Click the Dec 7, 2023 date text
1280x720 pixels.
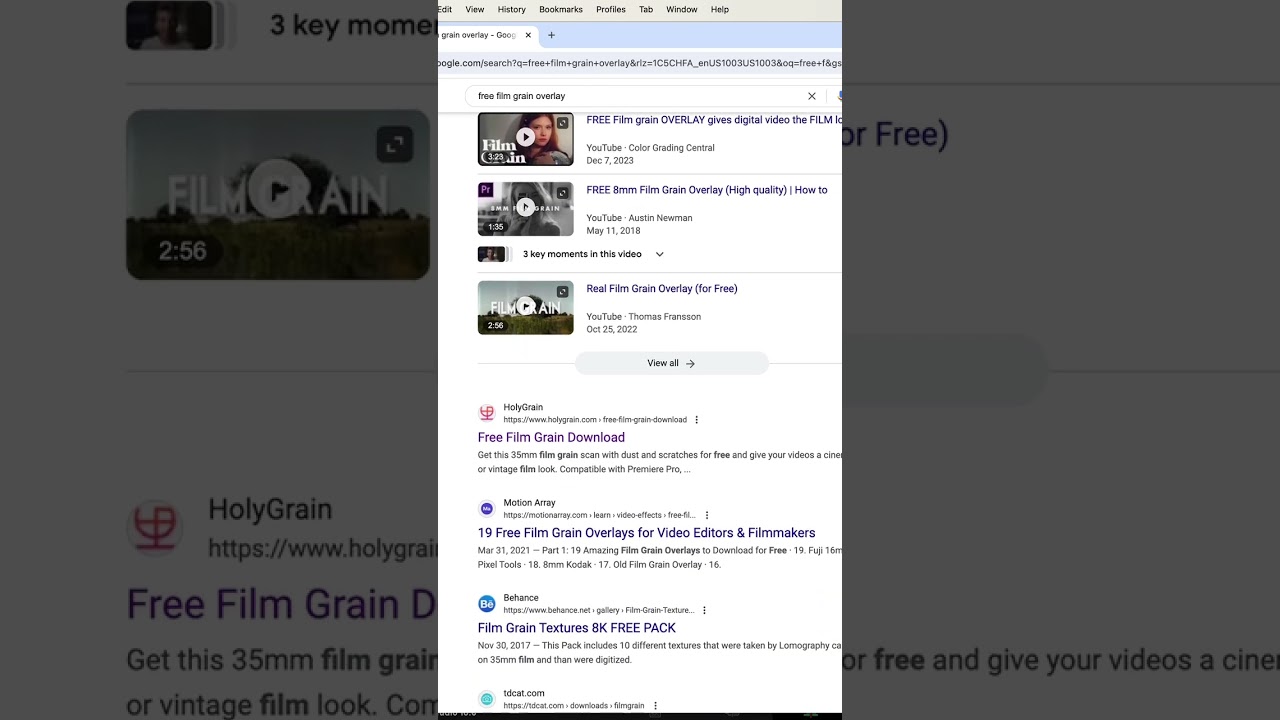tap(610, 160)
